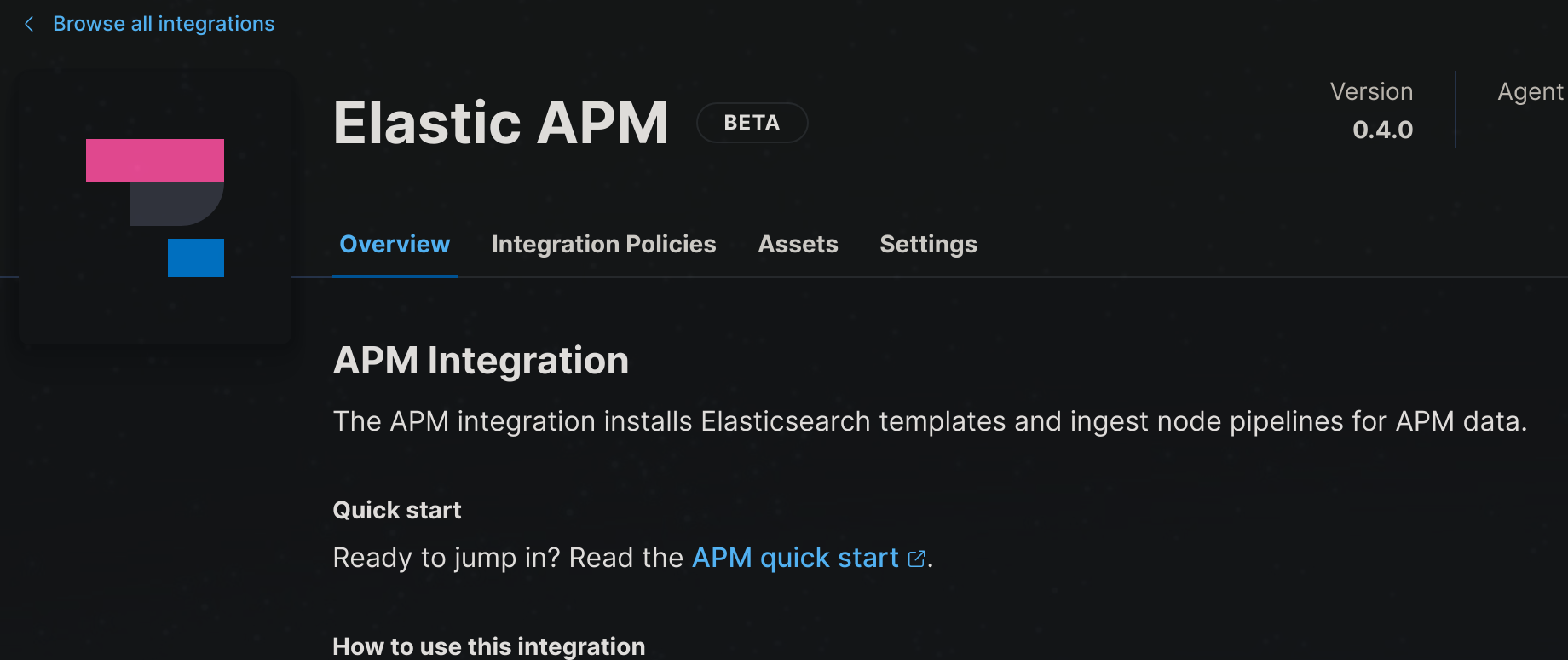This screenshot has width=1568, height=660.
Task: Click the Elastic APM page title
Action: coord(501,121)
